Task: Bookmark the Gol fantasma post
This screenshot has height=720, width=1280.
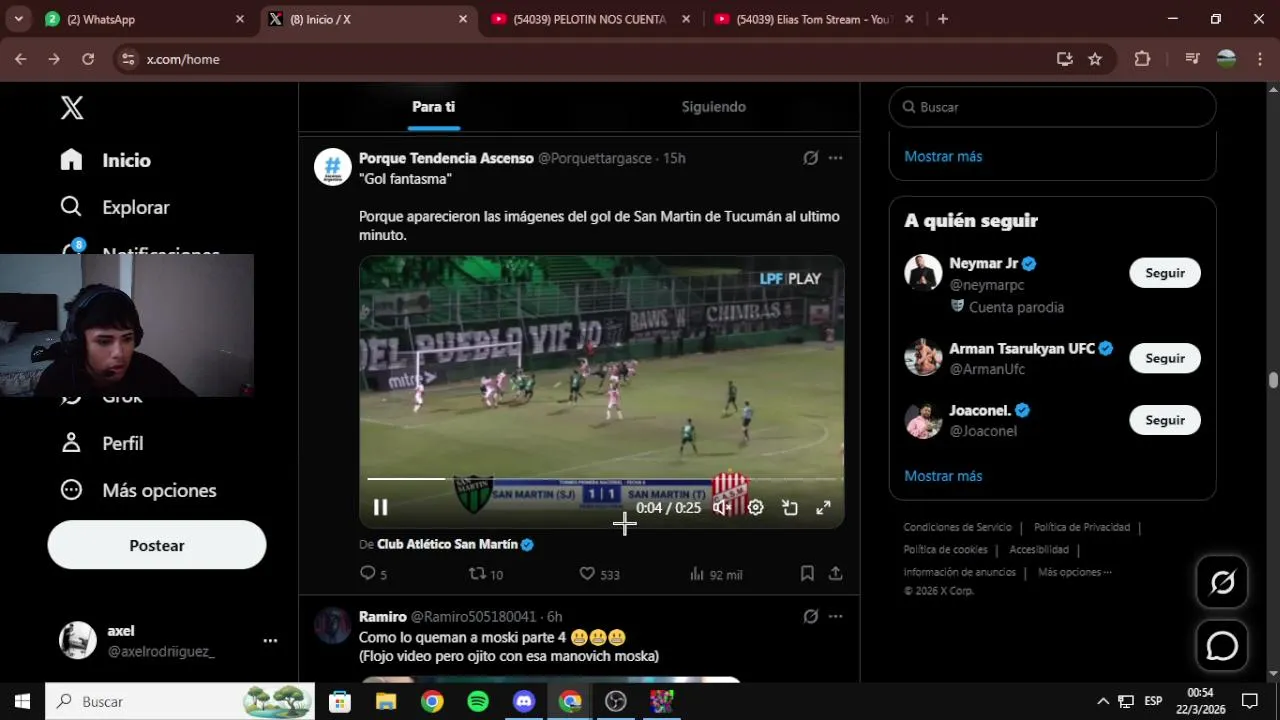Action: pyautogui.click(x=807, y=574)
